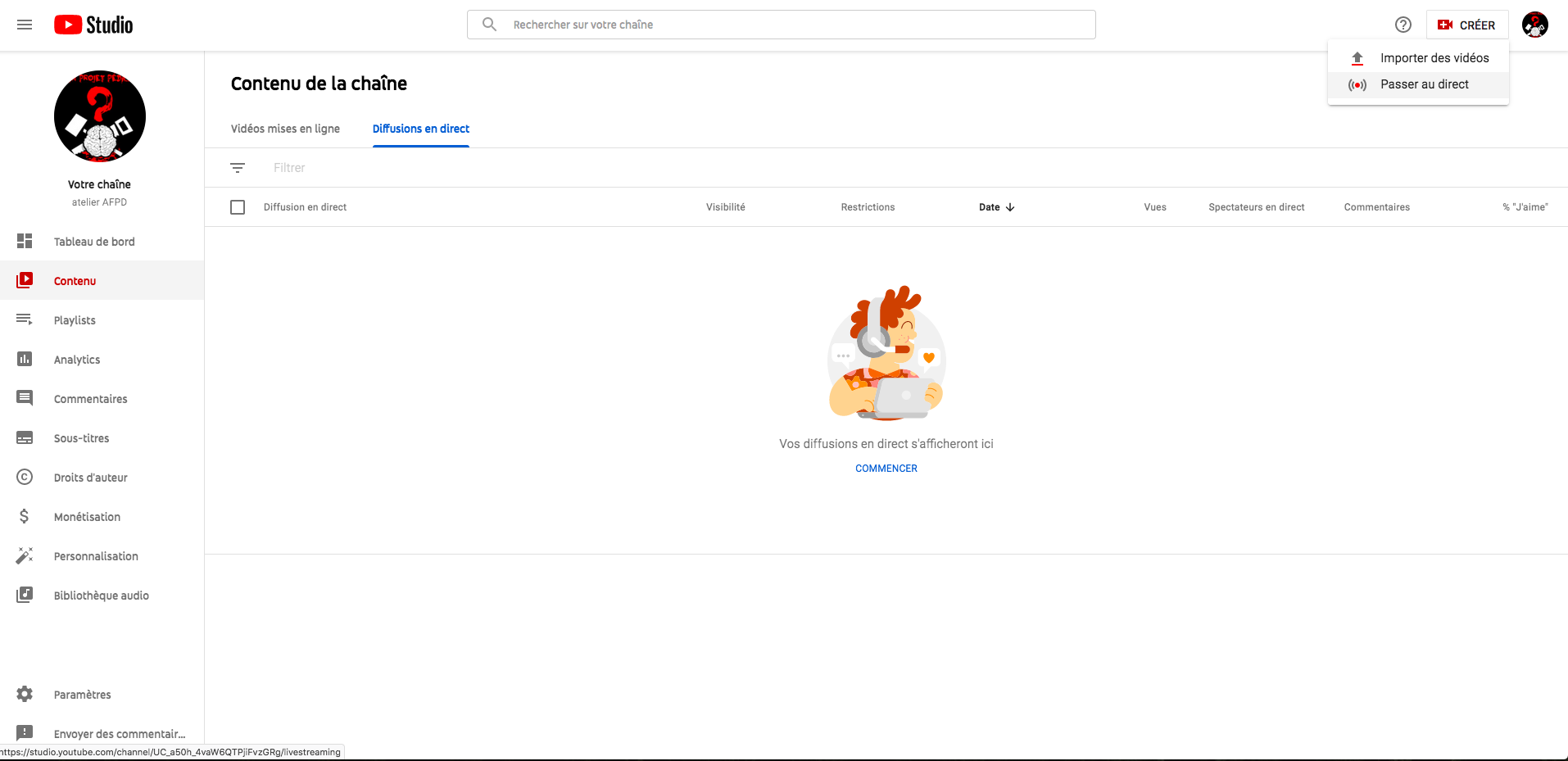This screenshot has height=761, width=1568.
Task: Open the hamburger navigation menu
Action: point(25,25)
